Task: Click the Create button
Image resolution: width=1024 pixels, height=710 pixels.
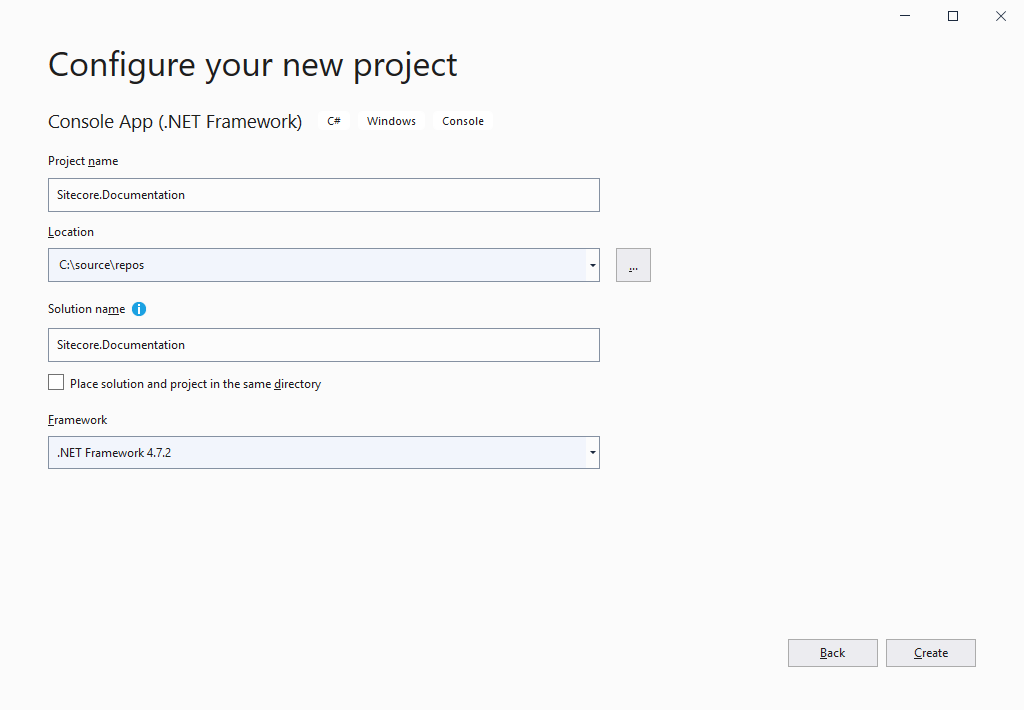Action: [931, 653]
